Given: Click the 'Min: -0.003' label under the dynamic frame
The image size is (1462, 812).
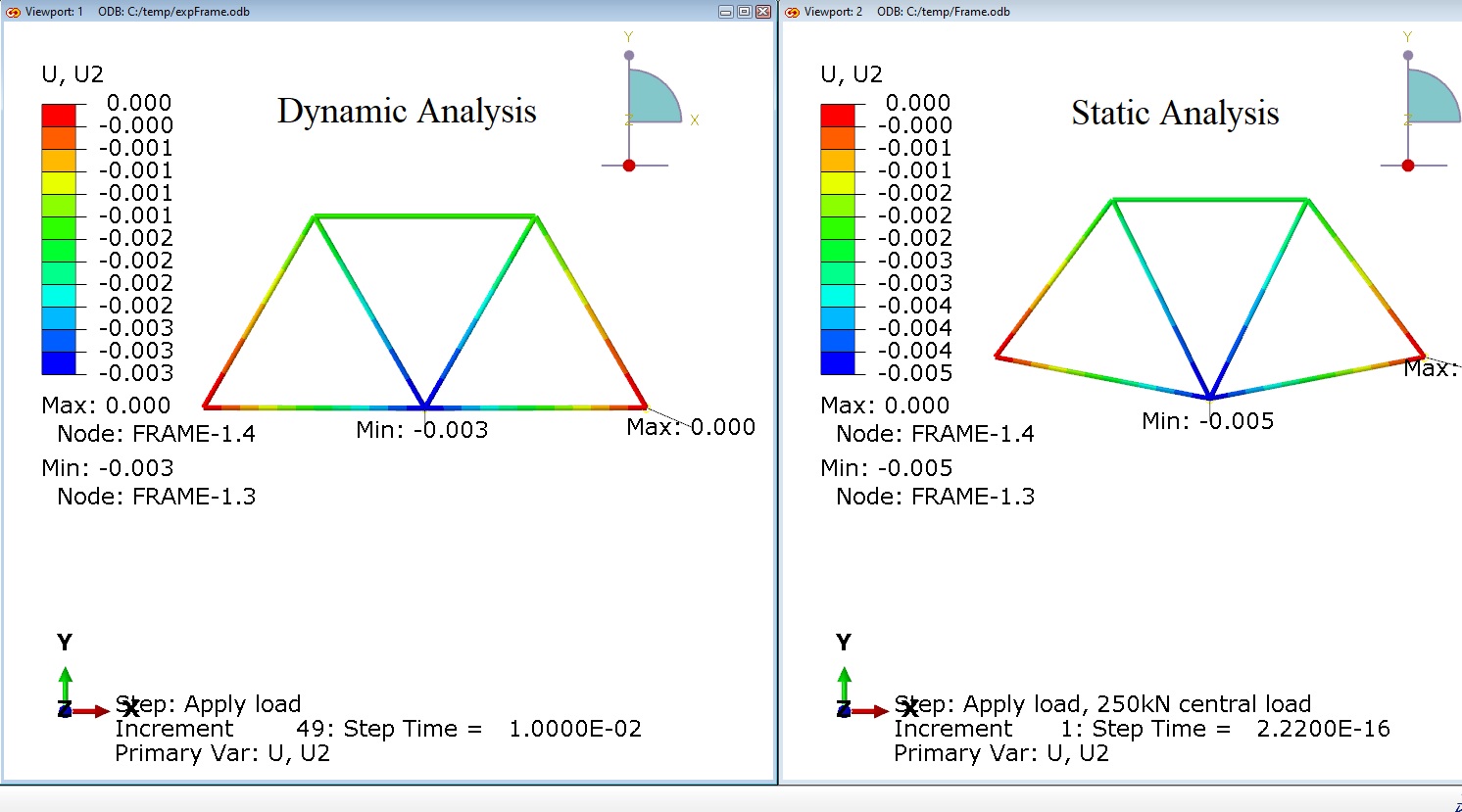Looking at the screenshot, I should 422,430.
